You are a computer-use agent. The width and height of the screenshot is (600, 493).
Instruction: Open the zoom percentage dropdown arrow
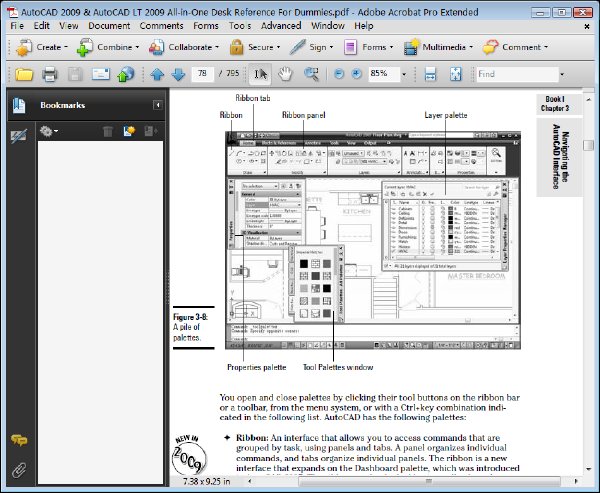(404, 74)
